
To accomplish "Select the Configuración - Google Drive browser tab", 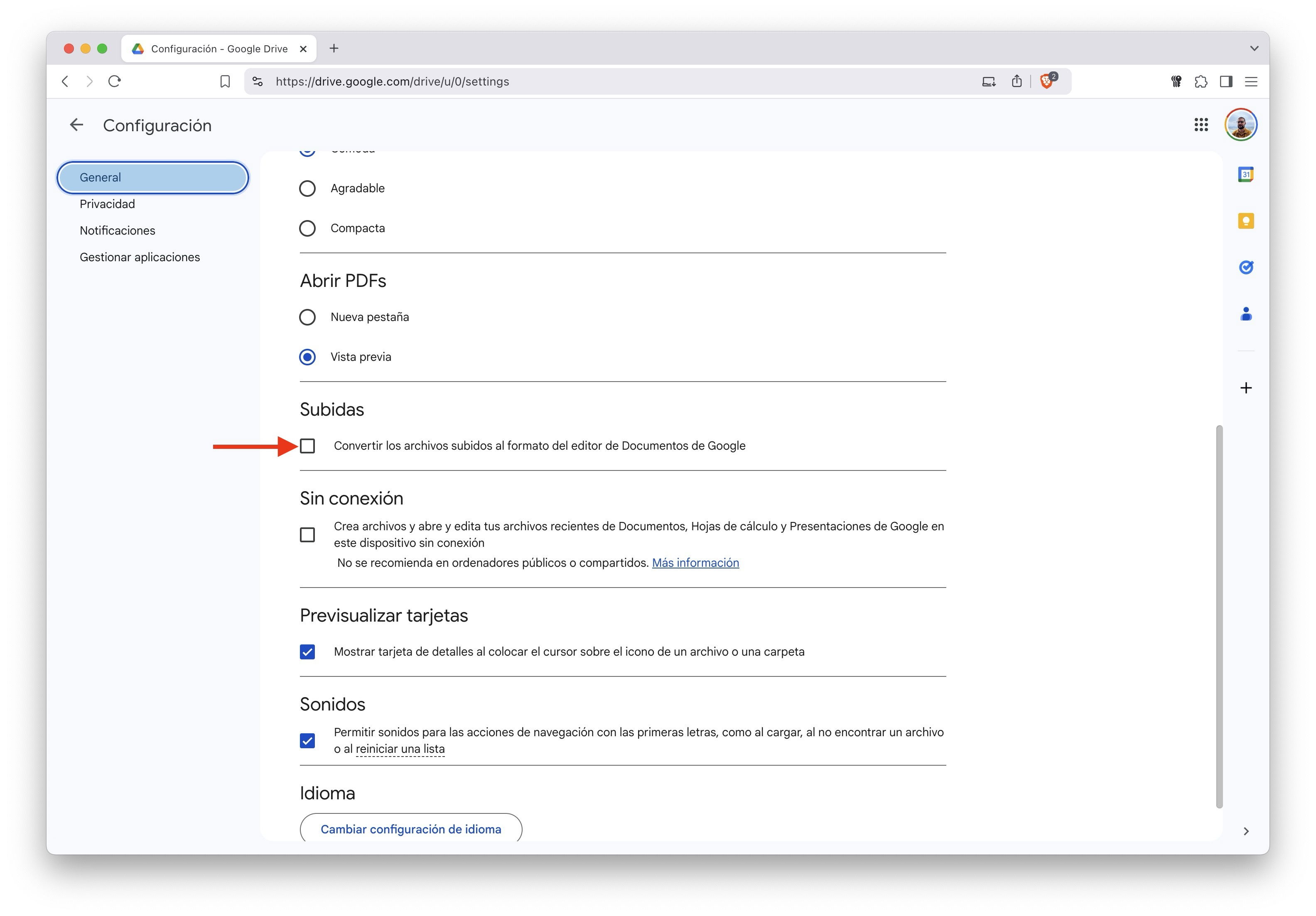I will [x=219, y=49].
